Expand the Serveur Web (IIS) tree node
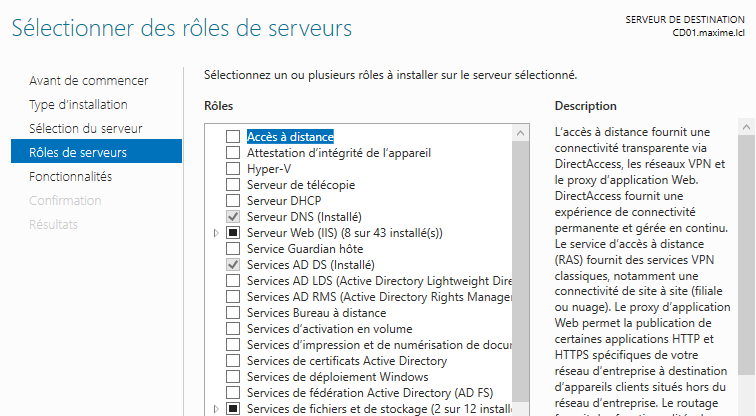 click(217, 233)
